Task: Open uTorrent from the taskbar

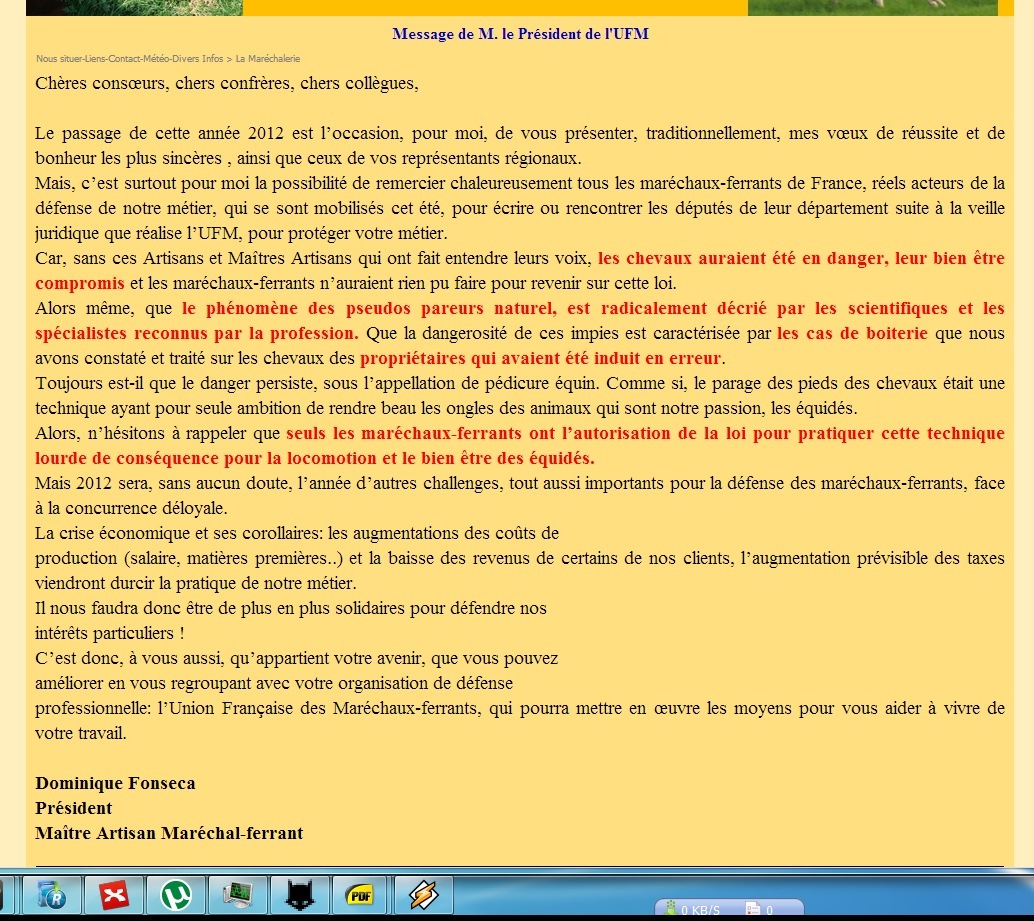Action: pyautogui.click(x=176, y=895)
